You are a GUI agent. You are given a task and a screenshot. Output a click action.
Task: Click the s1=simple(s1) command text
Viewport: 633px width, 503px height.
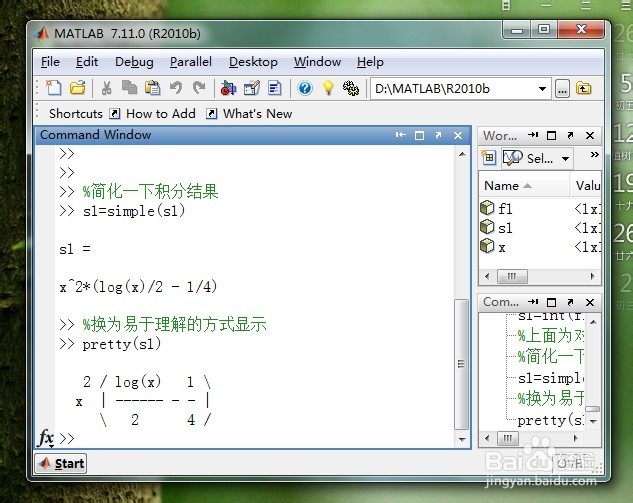[x=134, y=211]
